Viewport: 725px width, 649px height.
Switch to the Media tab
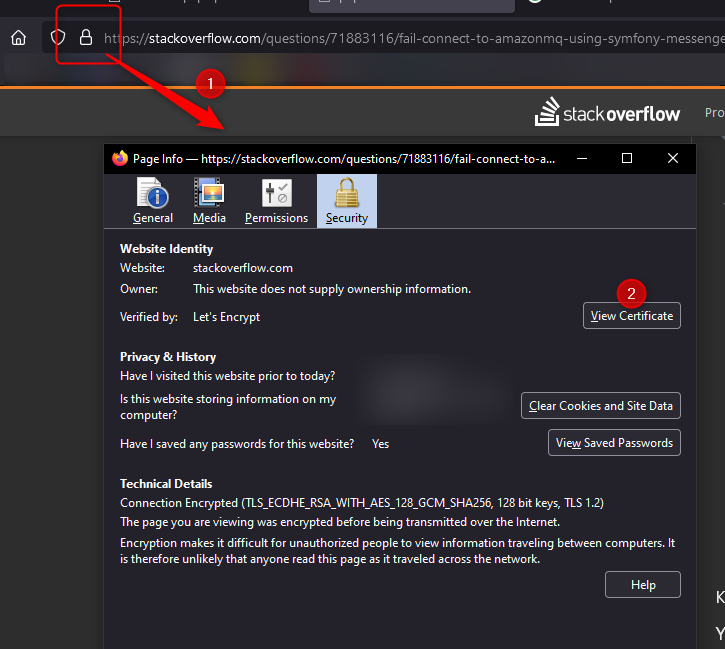click(x=209, y=201)
